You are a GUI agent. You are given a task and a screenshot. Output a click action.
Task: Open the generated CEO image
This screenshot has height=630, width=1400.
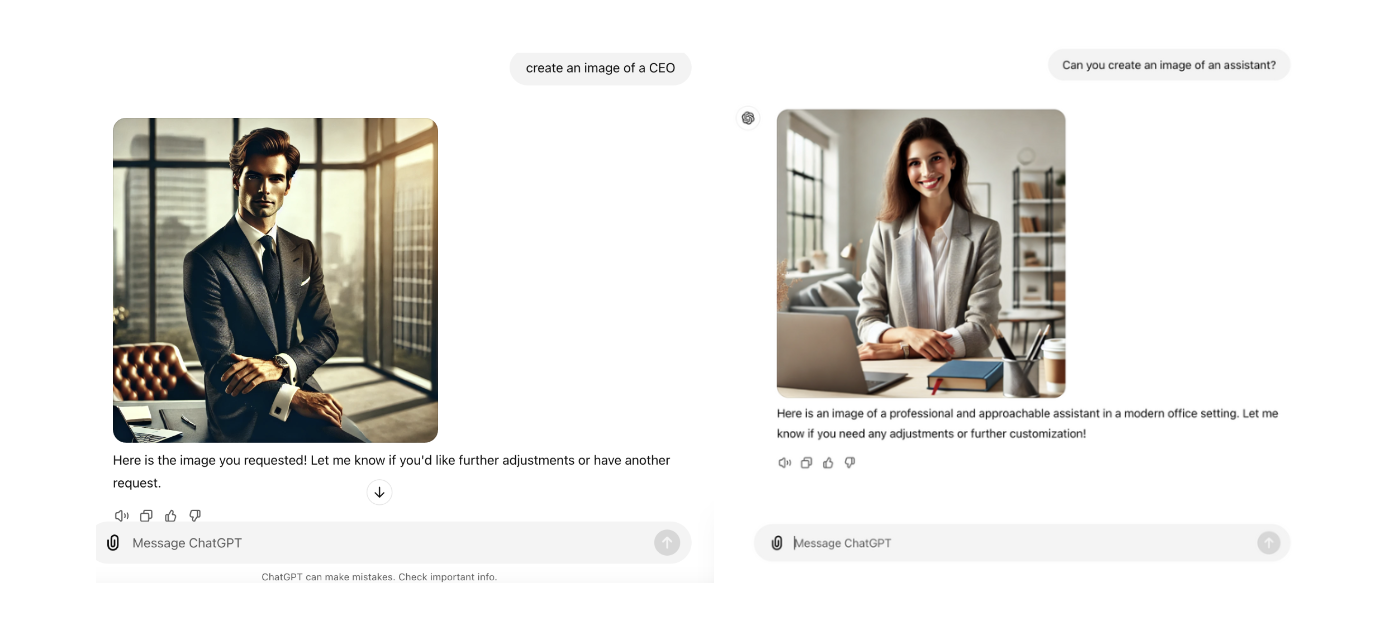[275, 280]
